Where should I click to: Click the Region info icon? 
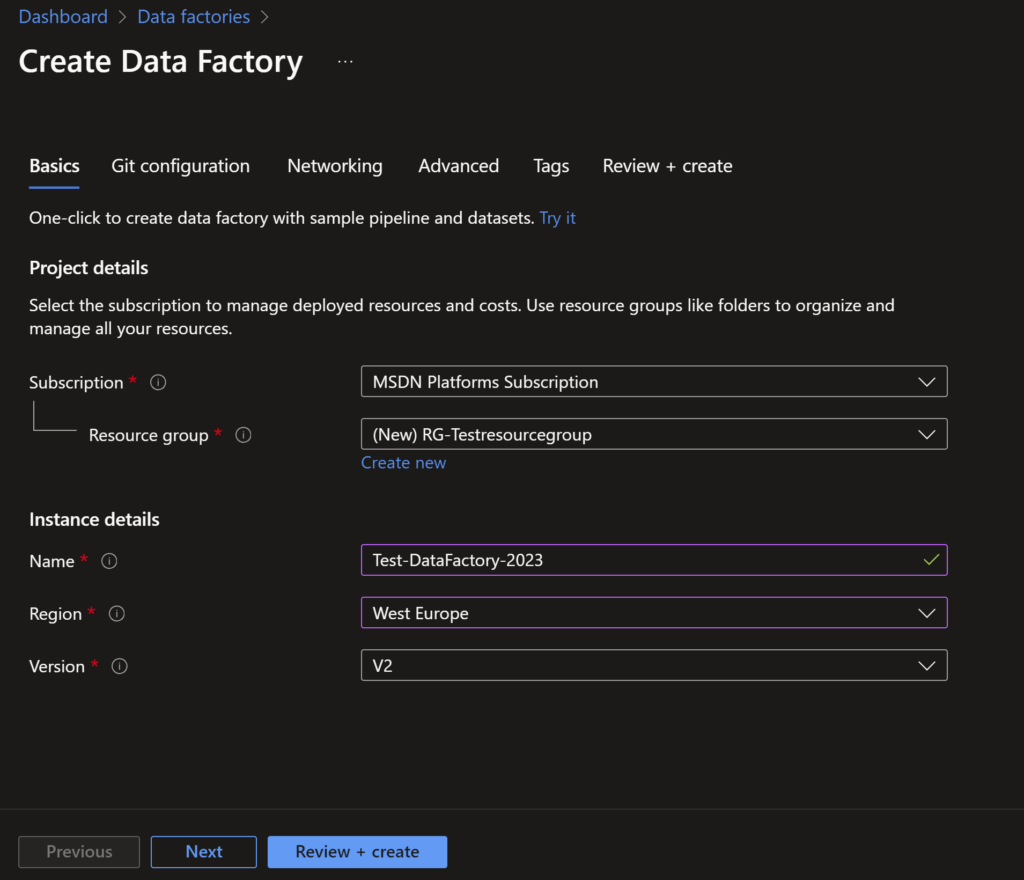coord(116,614)
